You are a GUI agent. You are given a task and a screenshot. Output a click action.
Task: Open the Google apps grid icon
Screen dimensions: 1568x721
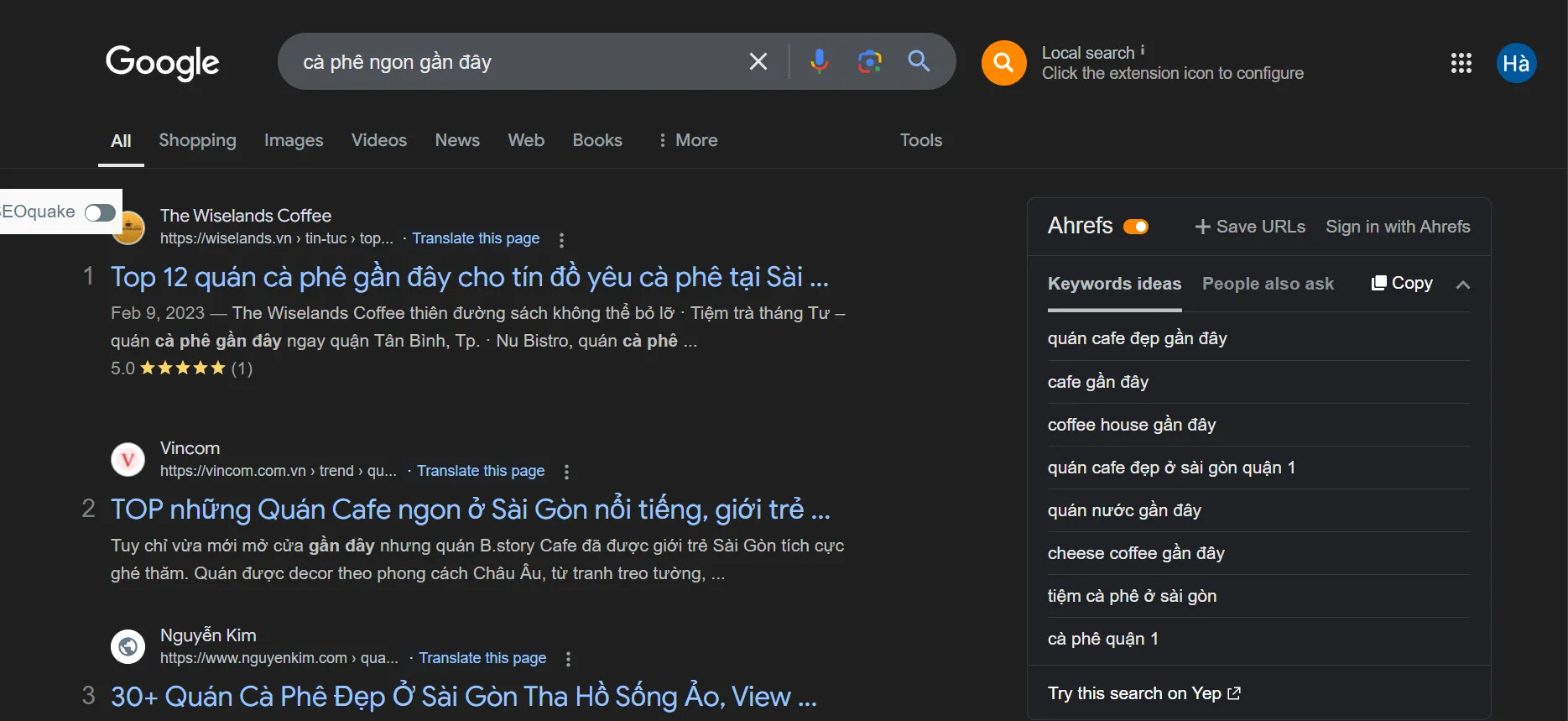click(1461, 63)
